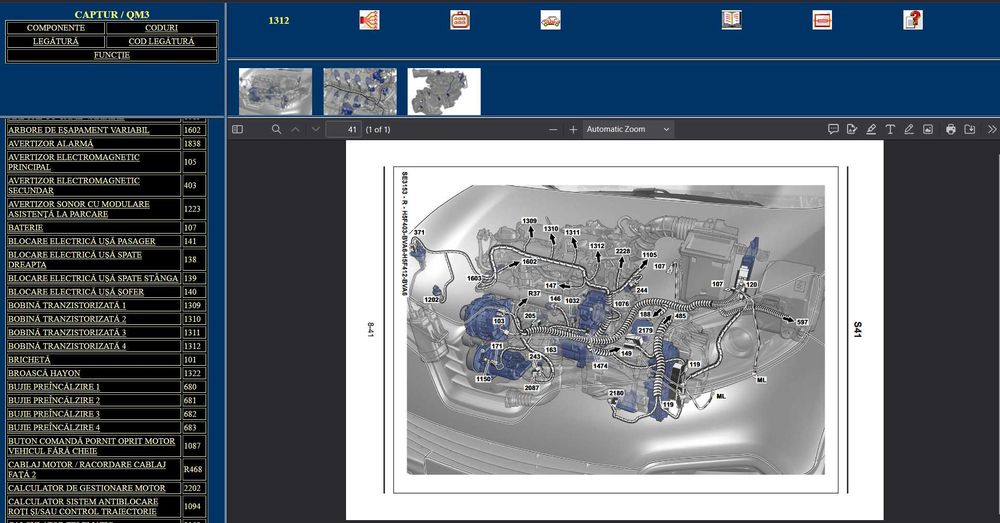Viewport: 1000px width, 523px height.
Task: Open the Automatic Zoom dropdown
Action: coord(628,129)
